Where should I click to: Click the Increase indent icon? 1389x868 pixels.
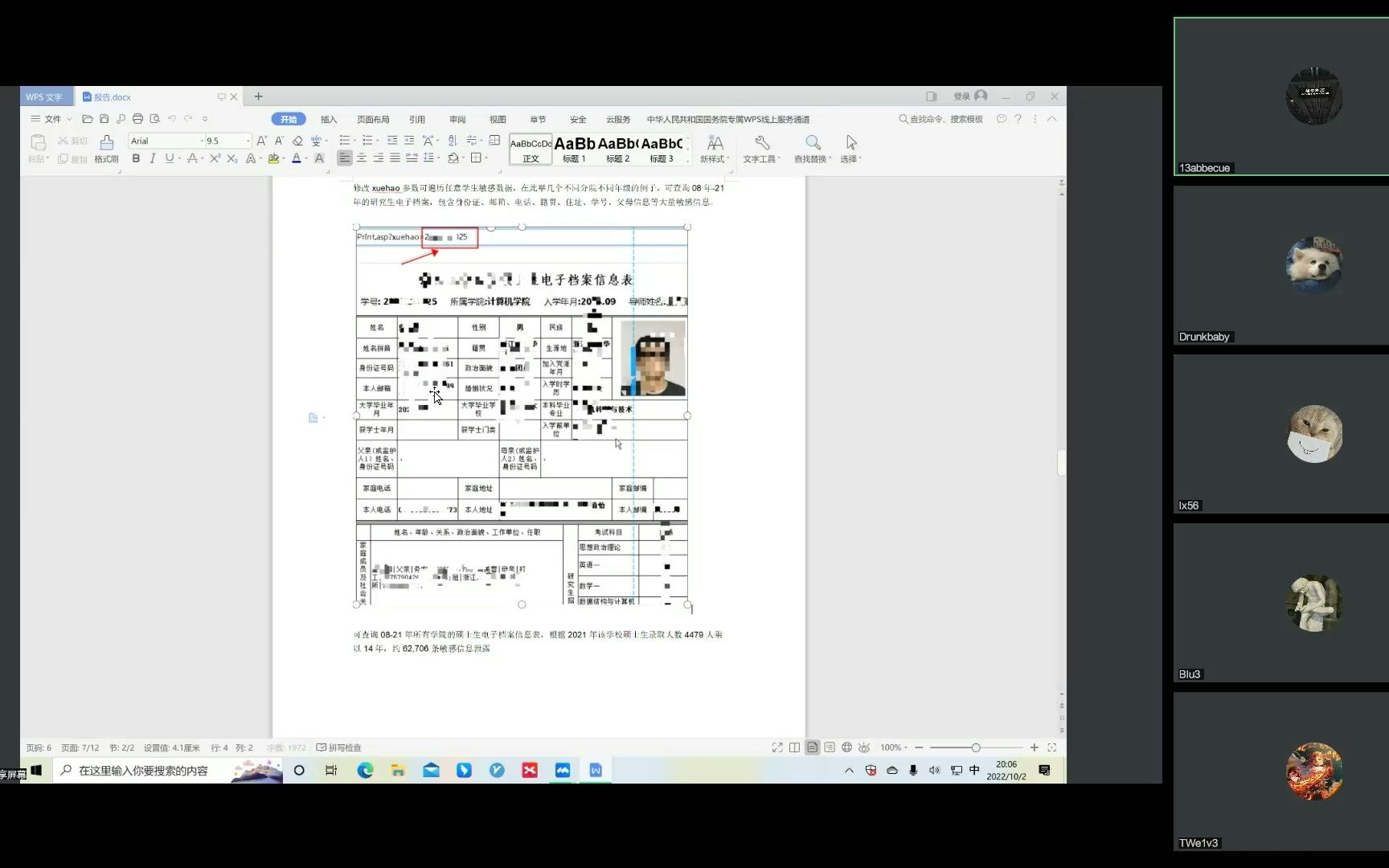409,141
